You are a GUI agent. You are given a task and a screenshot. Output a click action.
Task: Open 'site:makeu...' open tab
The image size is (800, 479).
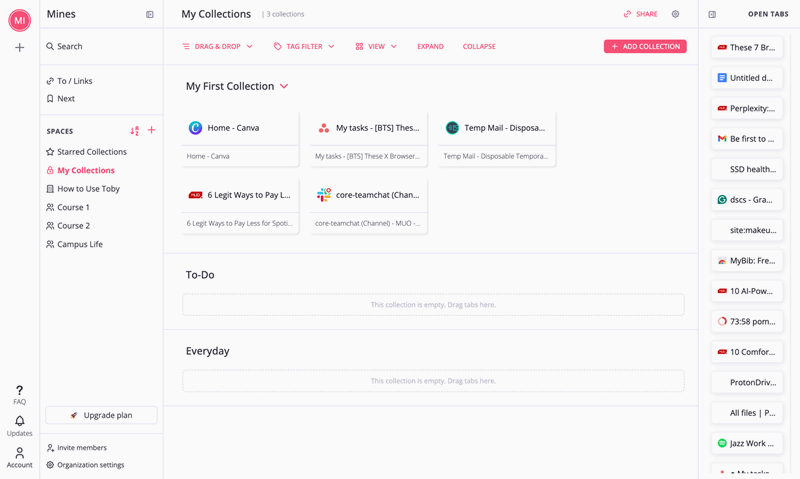[x=747, y=230]
